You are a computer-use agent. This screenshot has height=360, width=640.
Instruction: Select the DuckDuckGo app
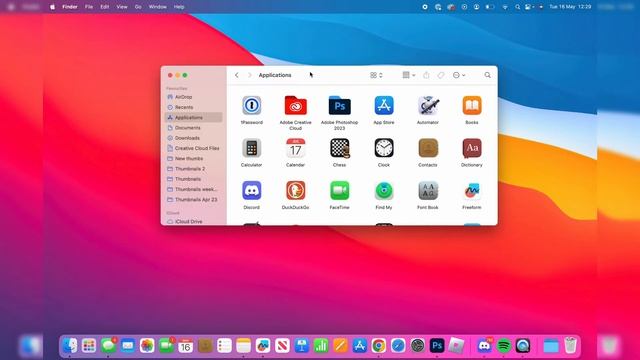(x=296, y=190)
